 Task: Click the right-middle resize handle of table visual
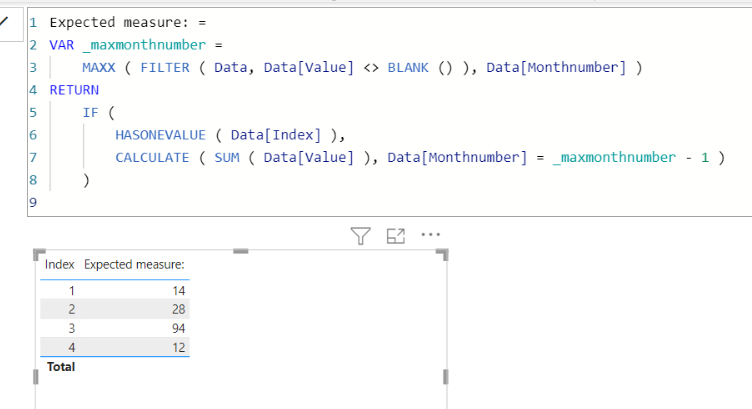click(x=446, y=377)
